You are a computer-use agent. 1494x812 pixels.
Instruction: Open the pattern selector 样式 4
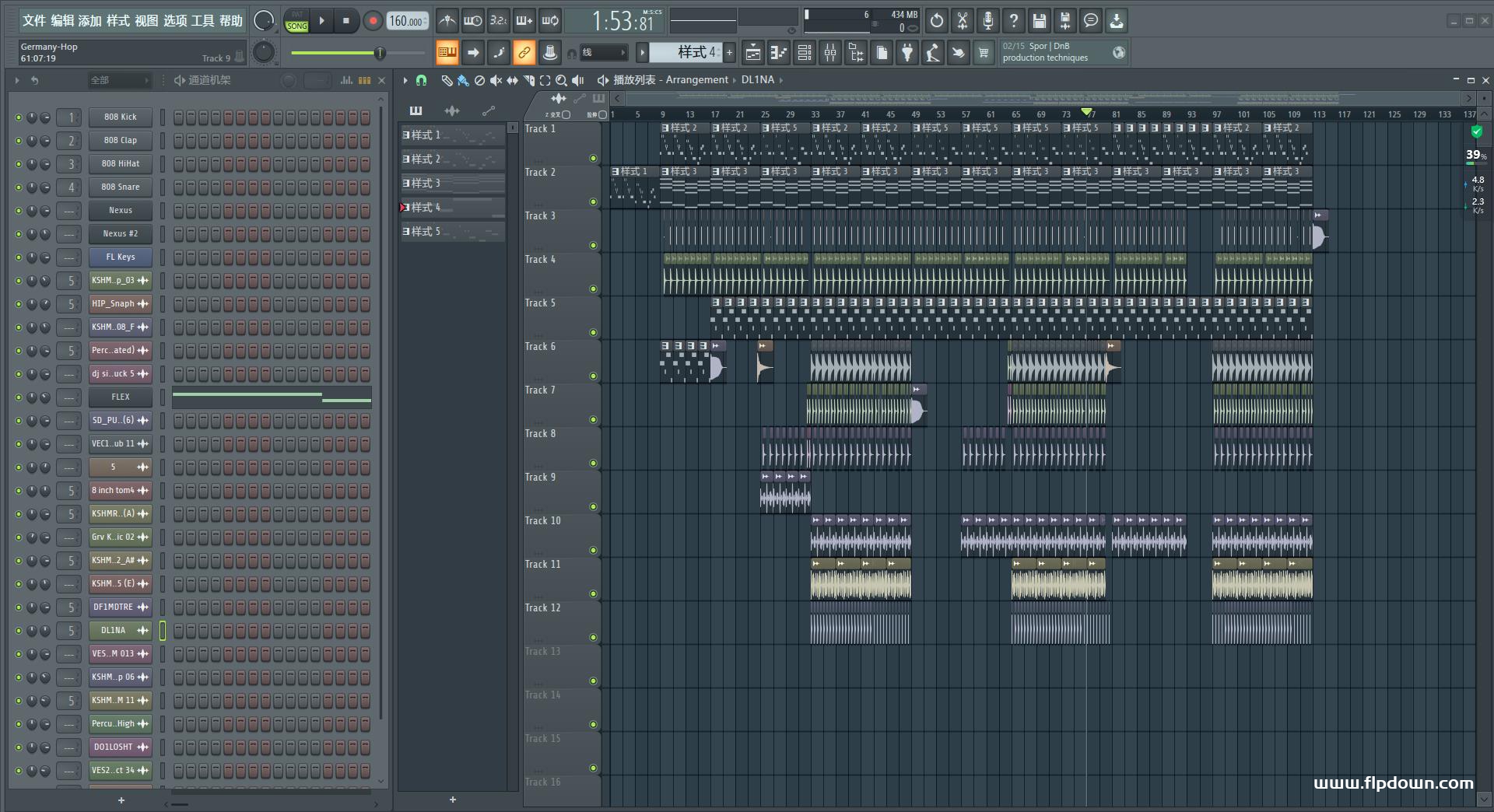(x=686, y=53)
